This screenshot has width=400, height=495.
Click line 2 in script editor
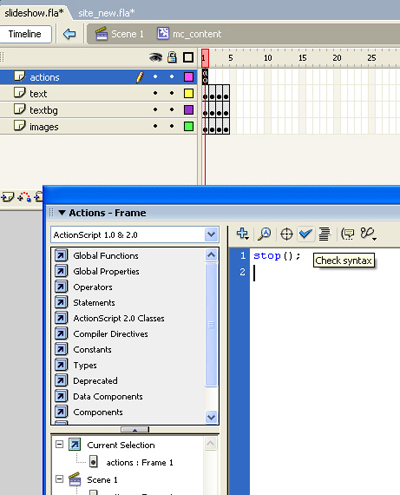coord(325,272)
